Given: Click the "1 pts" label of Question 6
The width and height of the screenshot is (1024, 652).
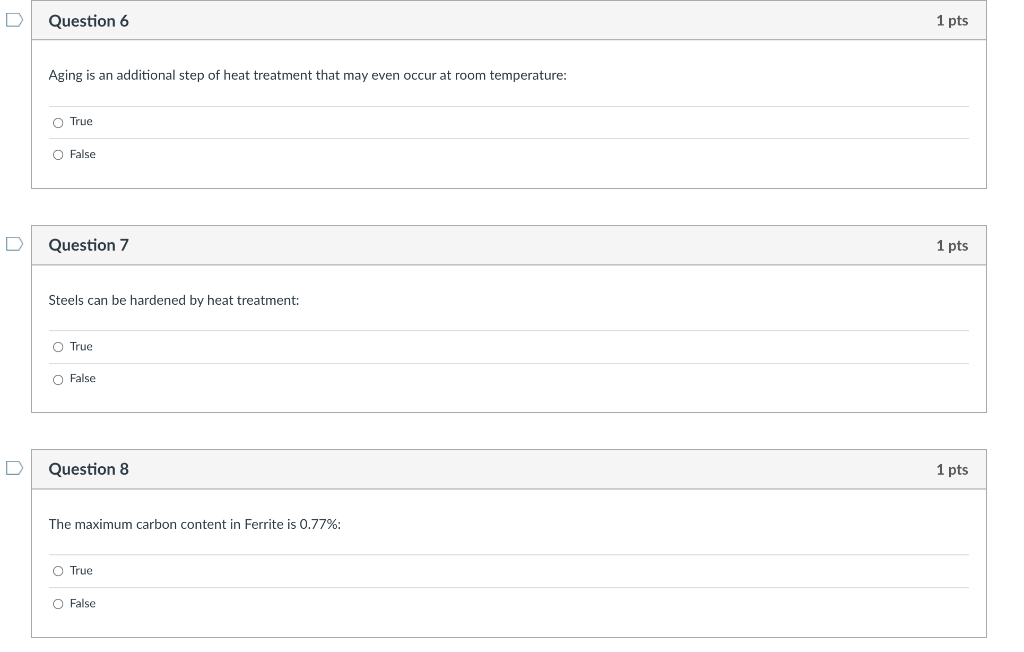Looking at the screenshot, I should (951, 21).
